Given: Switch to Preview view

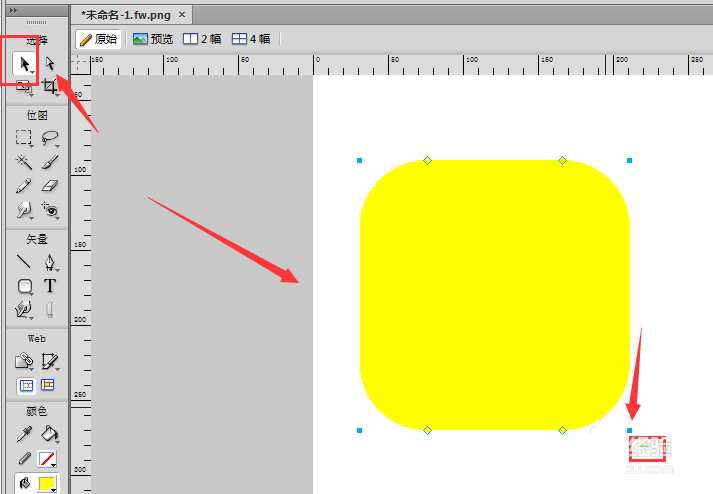Looking at the screenshot, I should point(153,39).
